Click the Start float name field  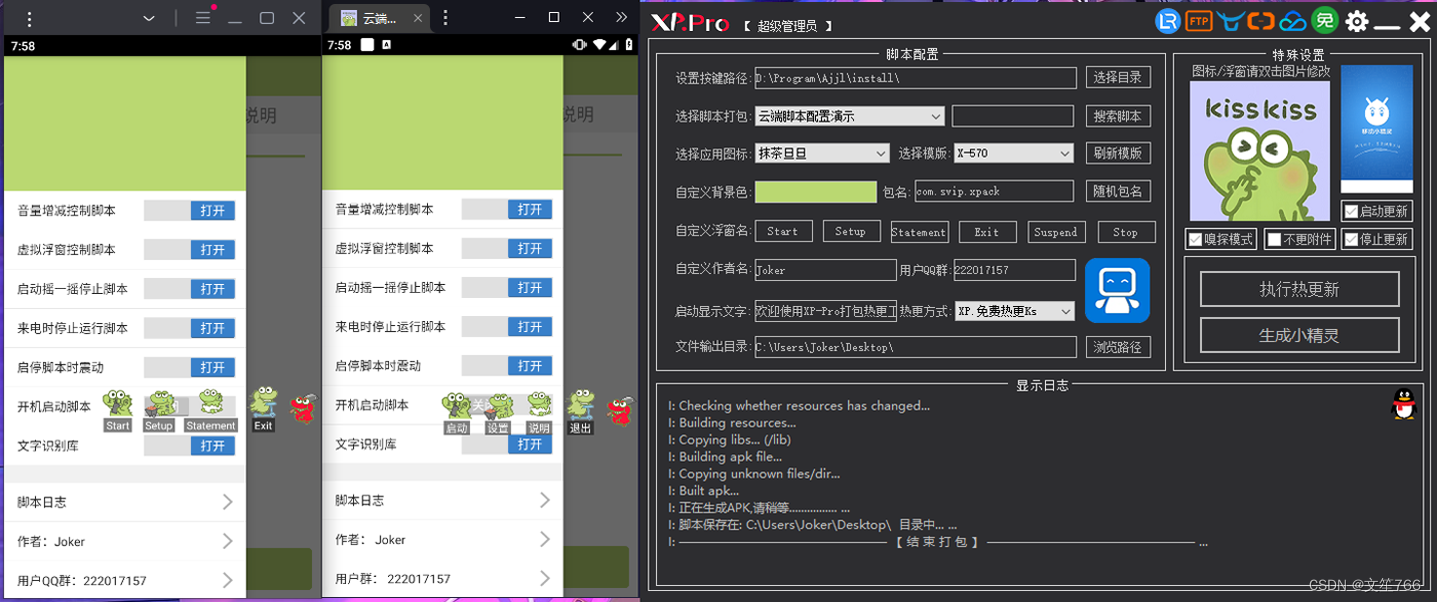pyautogui.click(x=783, y=231)
